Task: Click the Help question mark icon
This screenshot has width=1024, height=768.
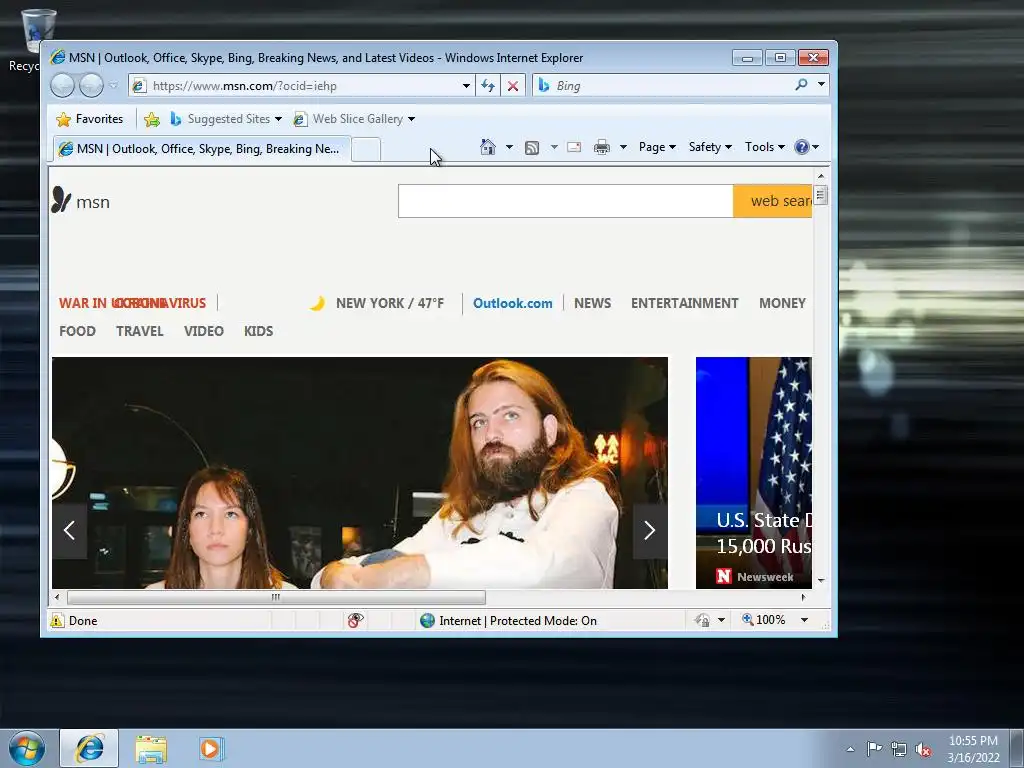Action: point(802,147)
